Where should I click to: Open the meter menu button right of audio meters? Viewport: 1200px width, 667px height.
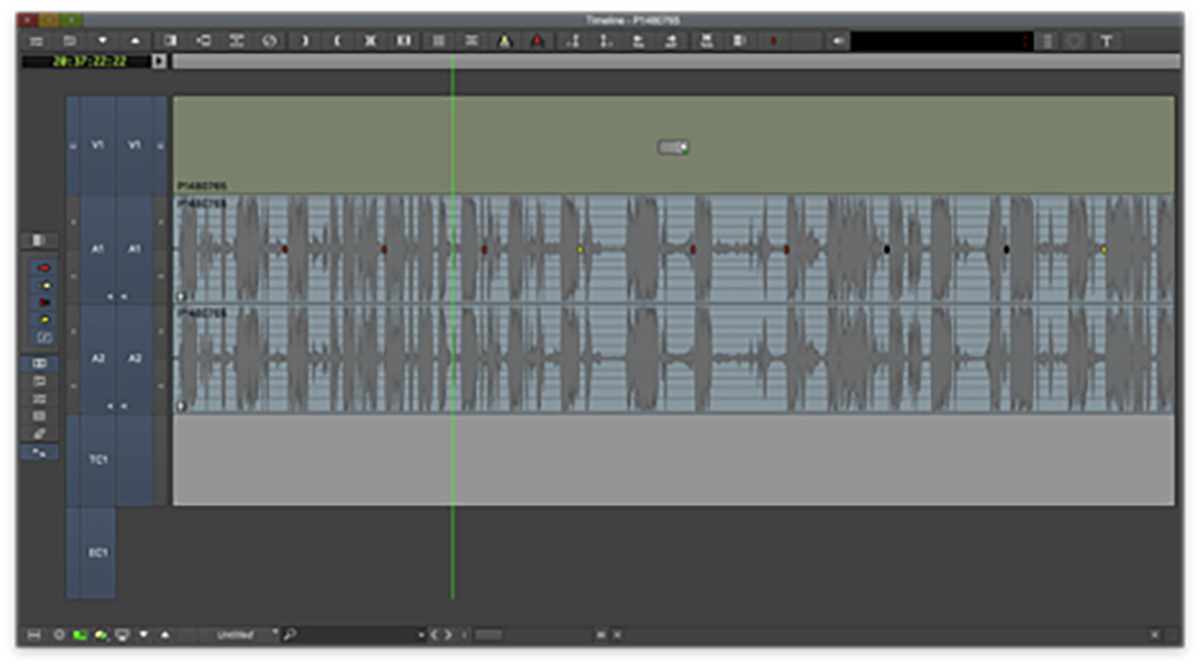[1047, 41]
